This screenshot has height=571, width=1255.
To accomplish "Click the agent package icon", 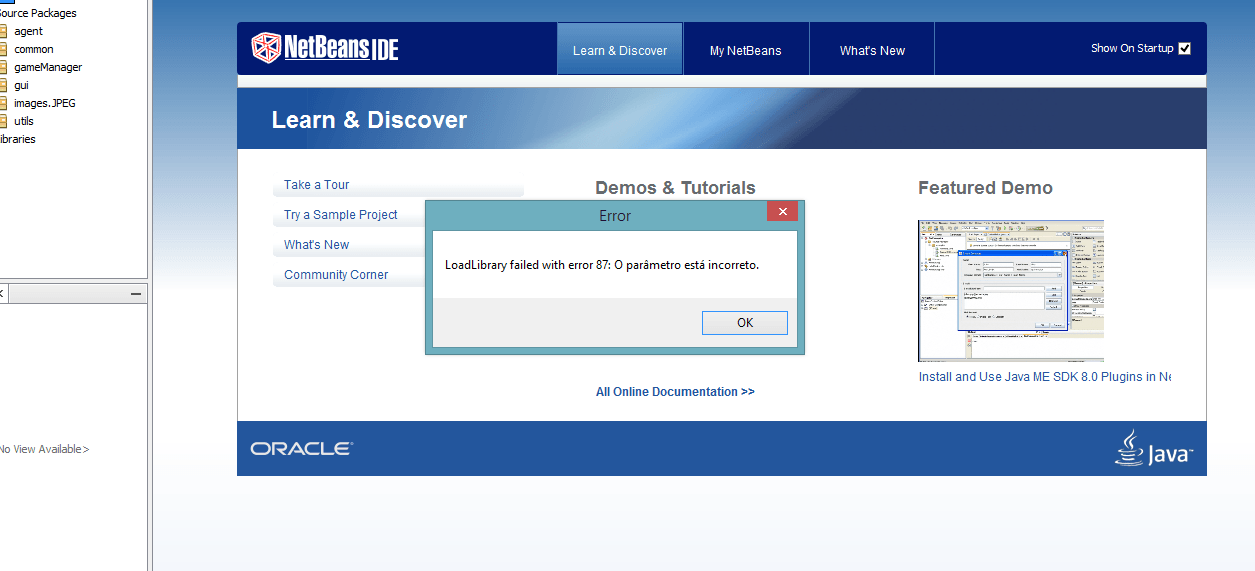I will (3, 31).
